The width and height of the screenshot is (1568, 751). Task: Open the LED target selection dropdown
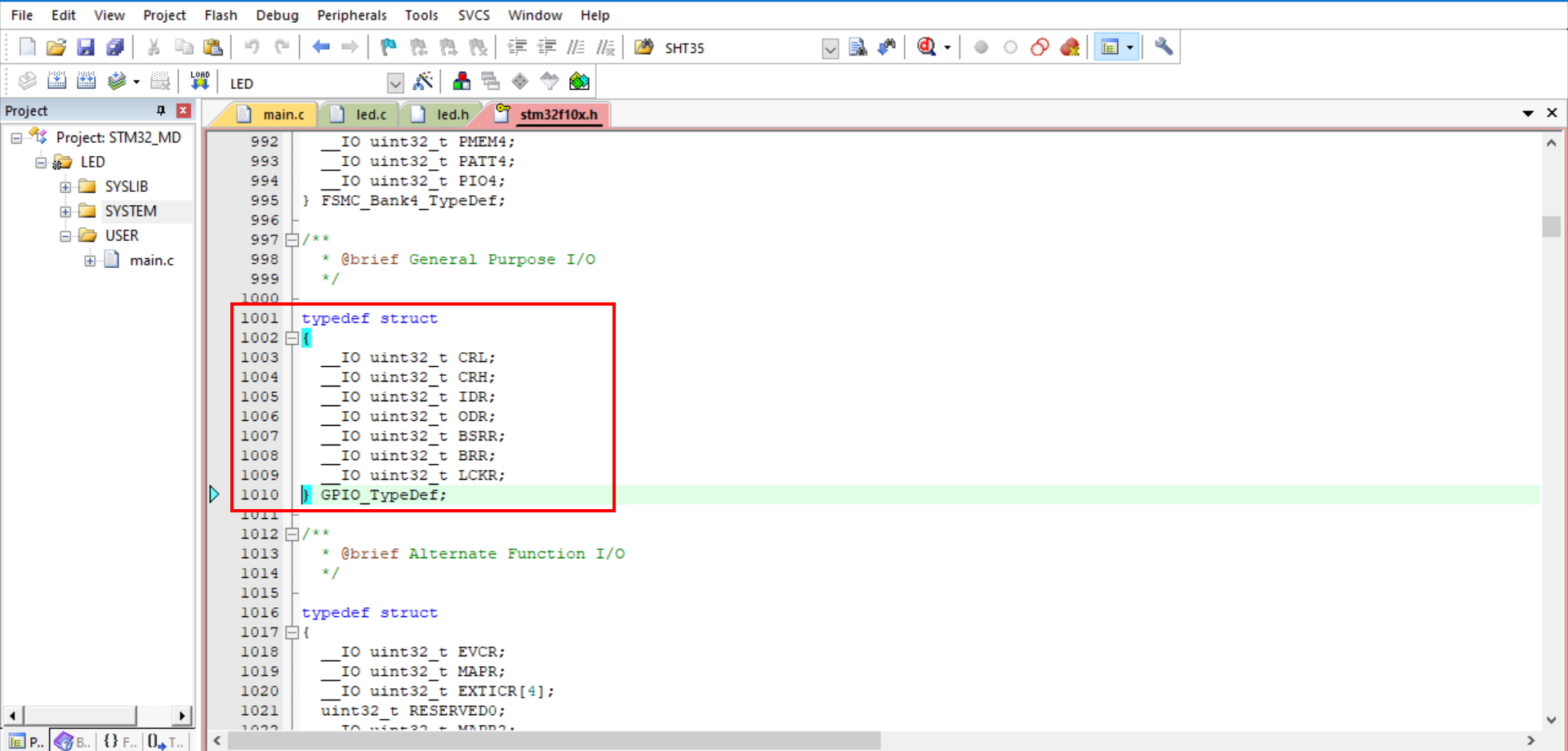395,83
